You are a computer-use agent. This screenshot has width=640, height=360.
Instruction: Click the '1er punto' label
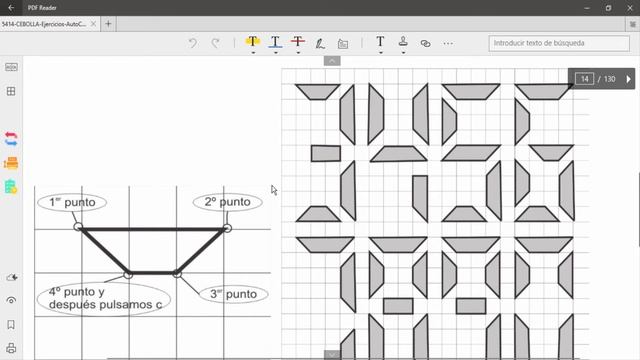(x=72, y=202)
